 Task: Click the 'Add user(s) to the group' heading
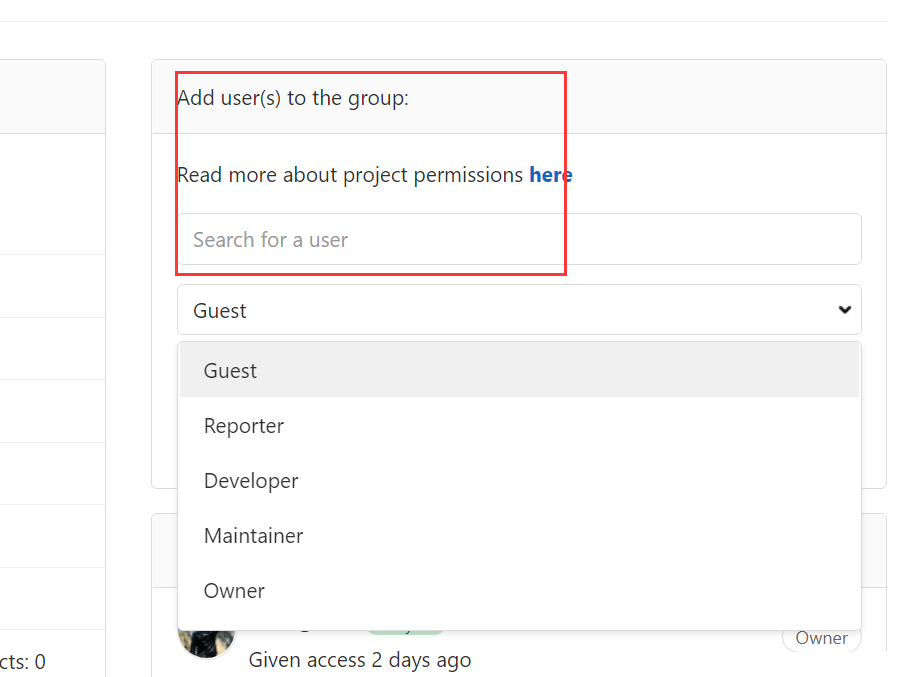coord(293,98)
